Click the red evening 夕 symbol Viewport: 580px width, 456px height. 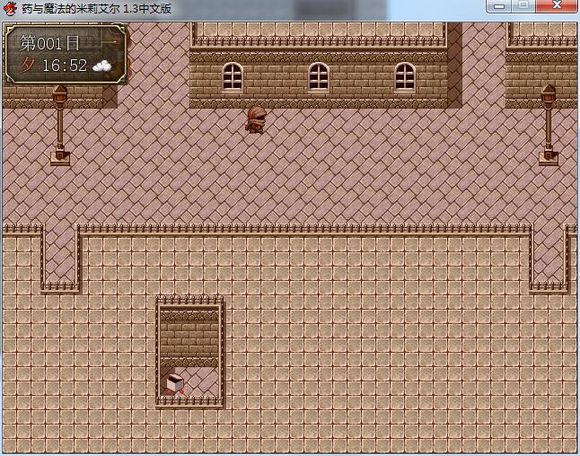(27, 64)
